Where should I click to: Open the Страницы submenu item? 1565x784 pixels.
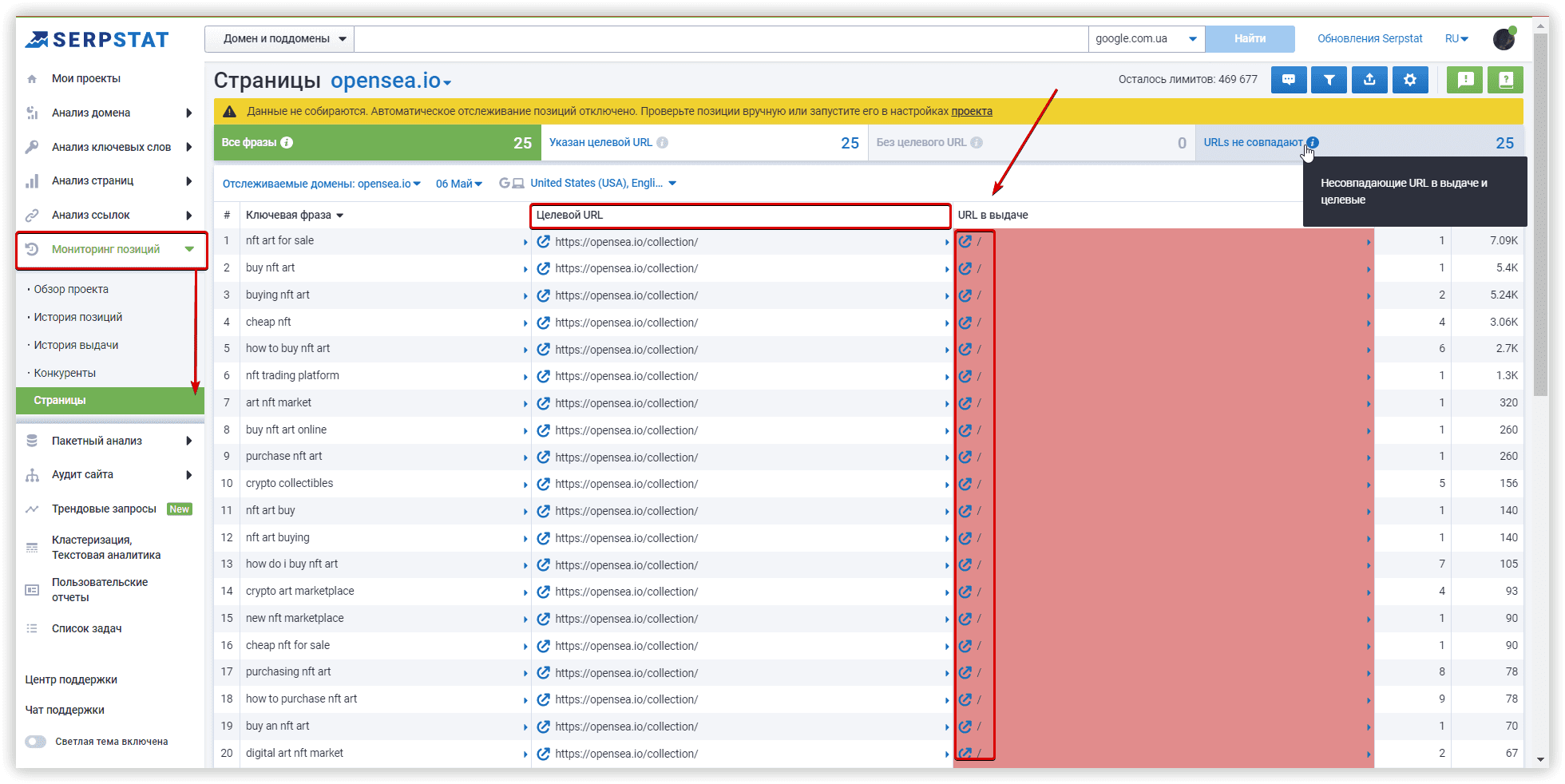pyautogui.click(x=110, y=401)
